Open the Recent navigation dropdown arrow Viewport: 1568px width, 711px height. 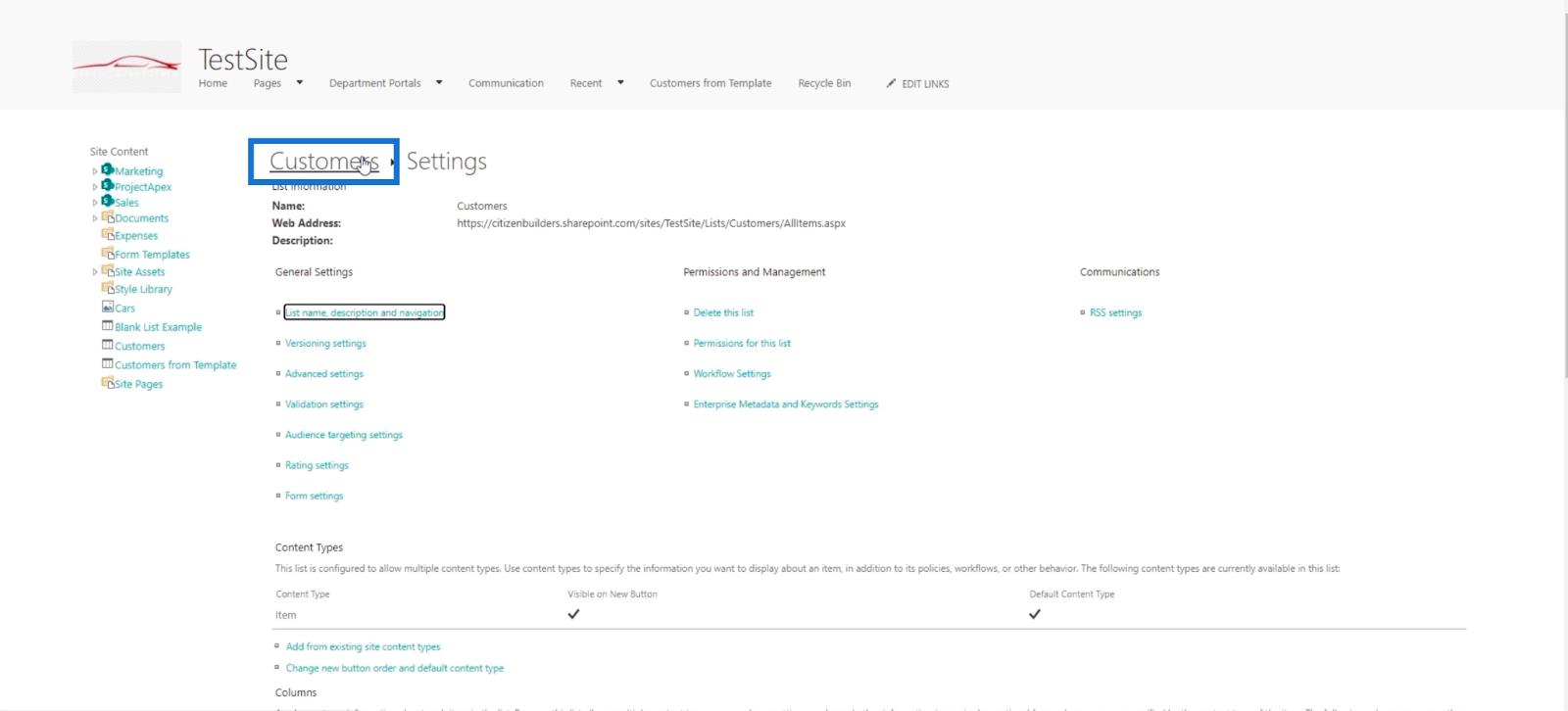click(620, 82)
